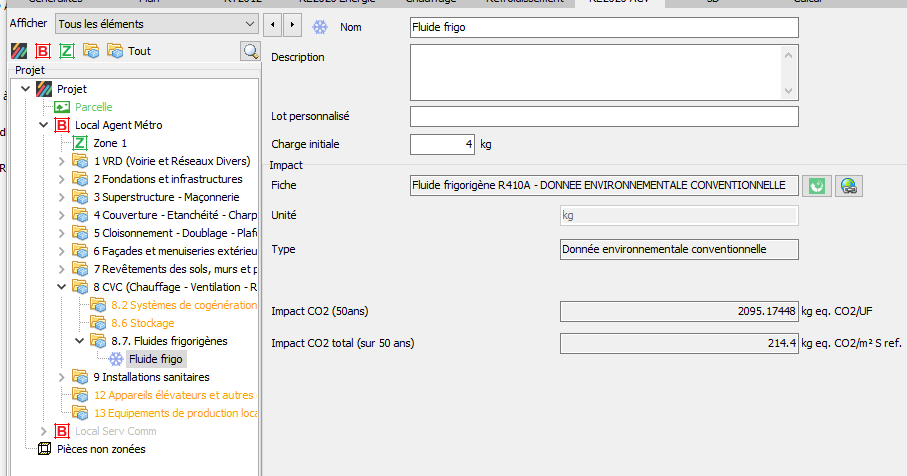Click the green Z zone filter icon
Viewport: 907px width, 476px height.
(x=66, y=50)
